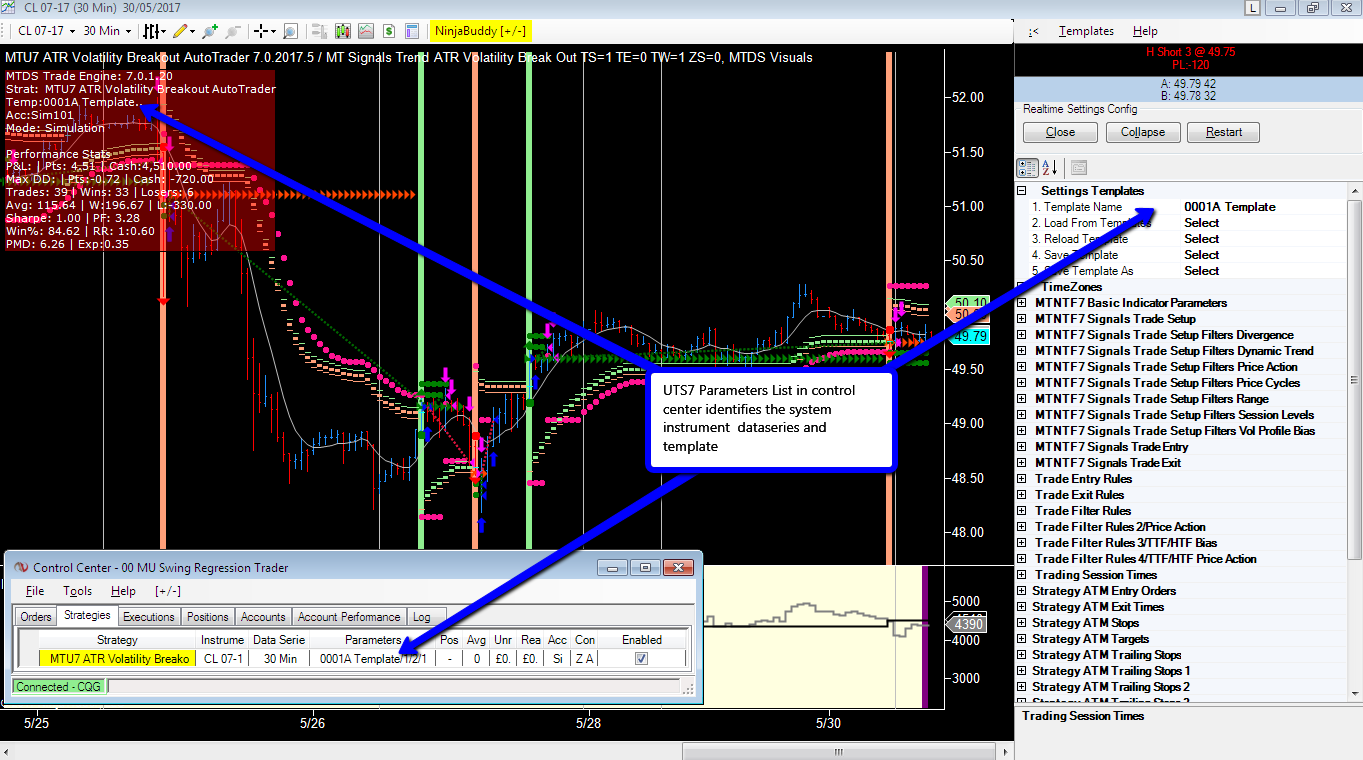Viewport: 1363px width, 760px height.
Task: Click the 0001A Template parameters cell
Action: coord(373,658)
